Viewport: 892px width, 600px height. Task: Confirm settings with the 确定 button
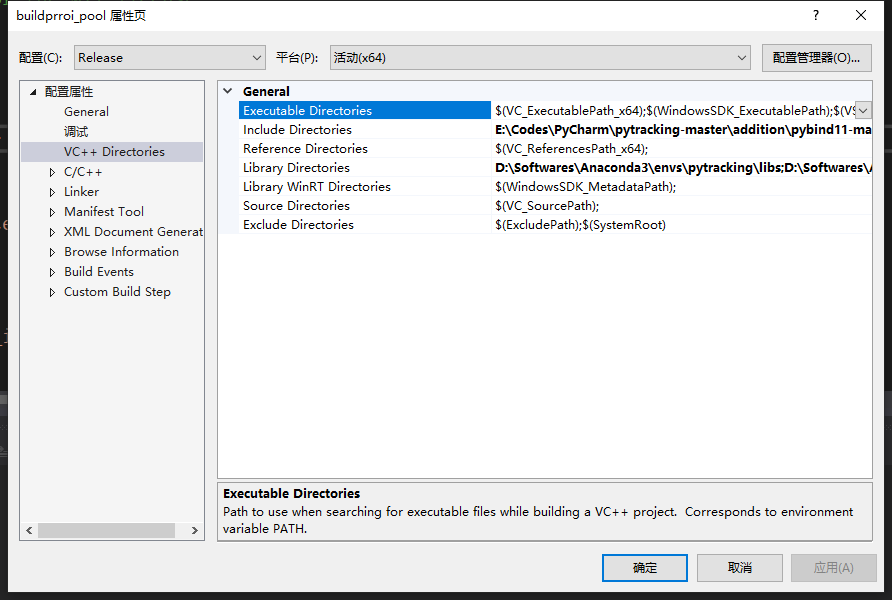tap(644, 567)
